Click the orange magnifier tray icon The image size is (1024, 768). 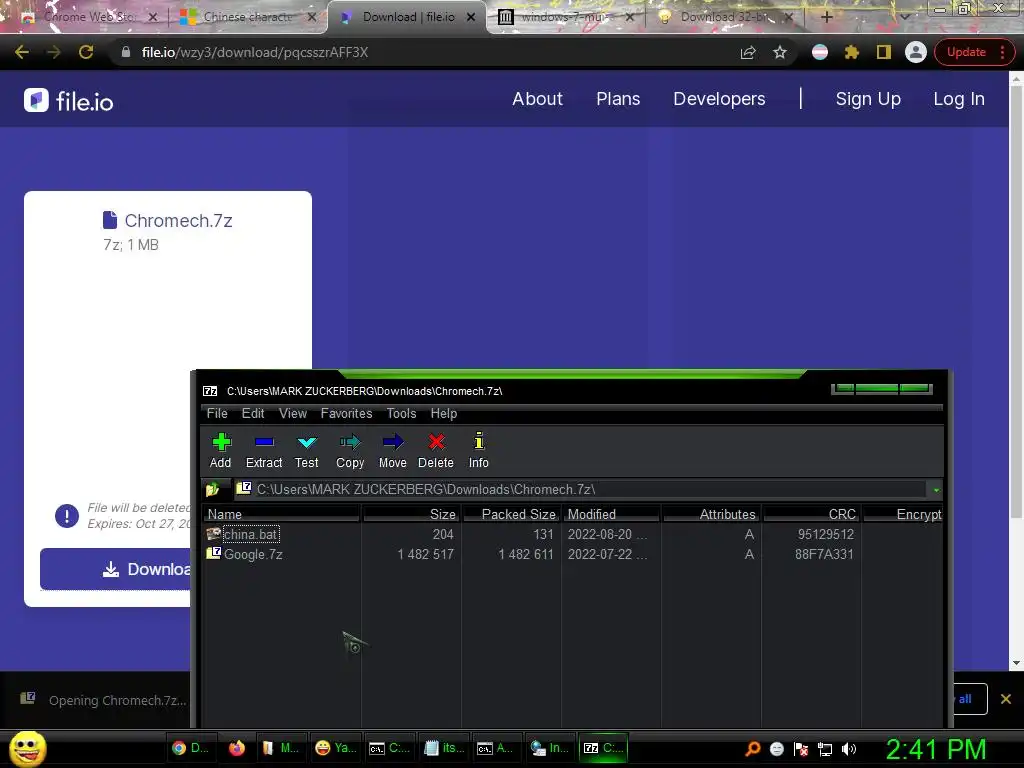(753, 749)
